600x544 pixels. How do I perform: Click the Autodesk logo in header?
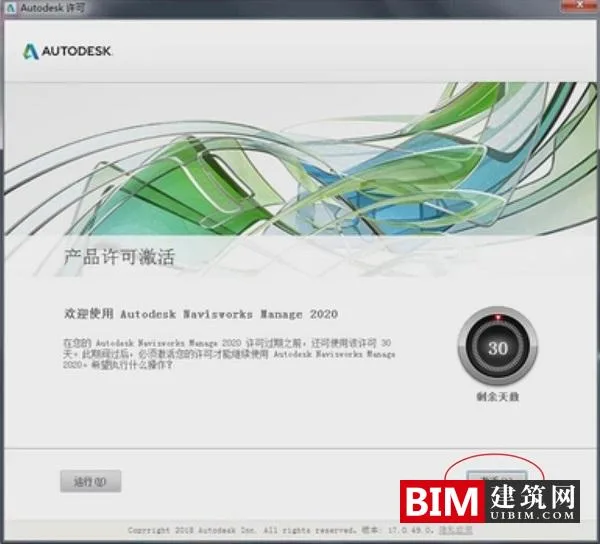click(x=68, y=51)
